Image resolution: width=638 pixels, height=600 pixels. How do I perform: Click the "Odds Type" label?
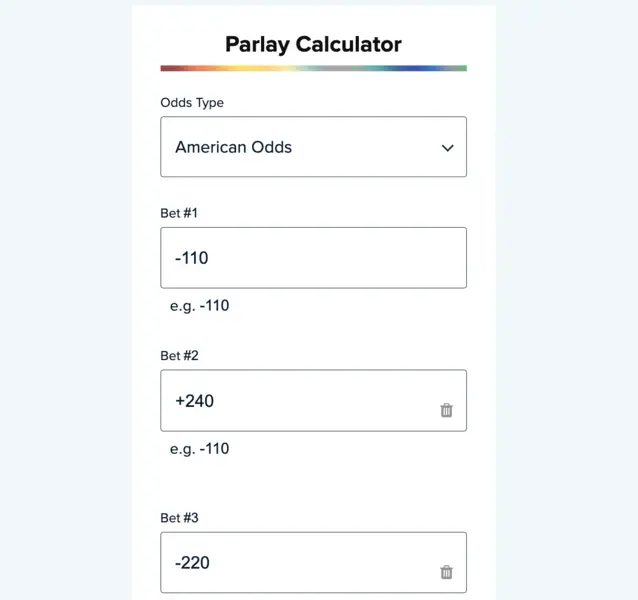tap(192, 103)
